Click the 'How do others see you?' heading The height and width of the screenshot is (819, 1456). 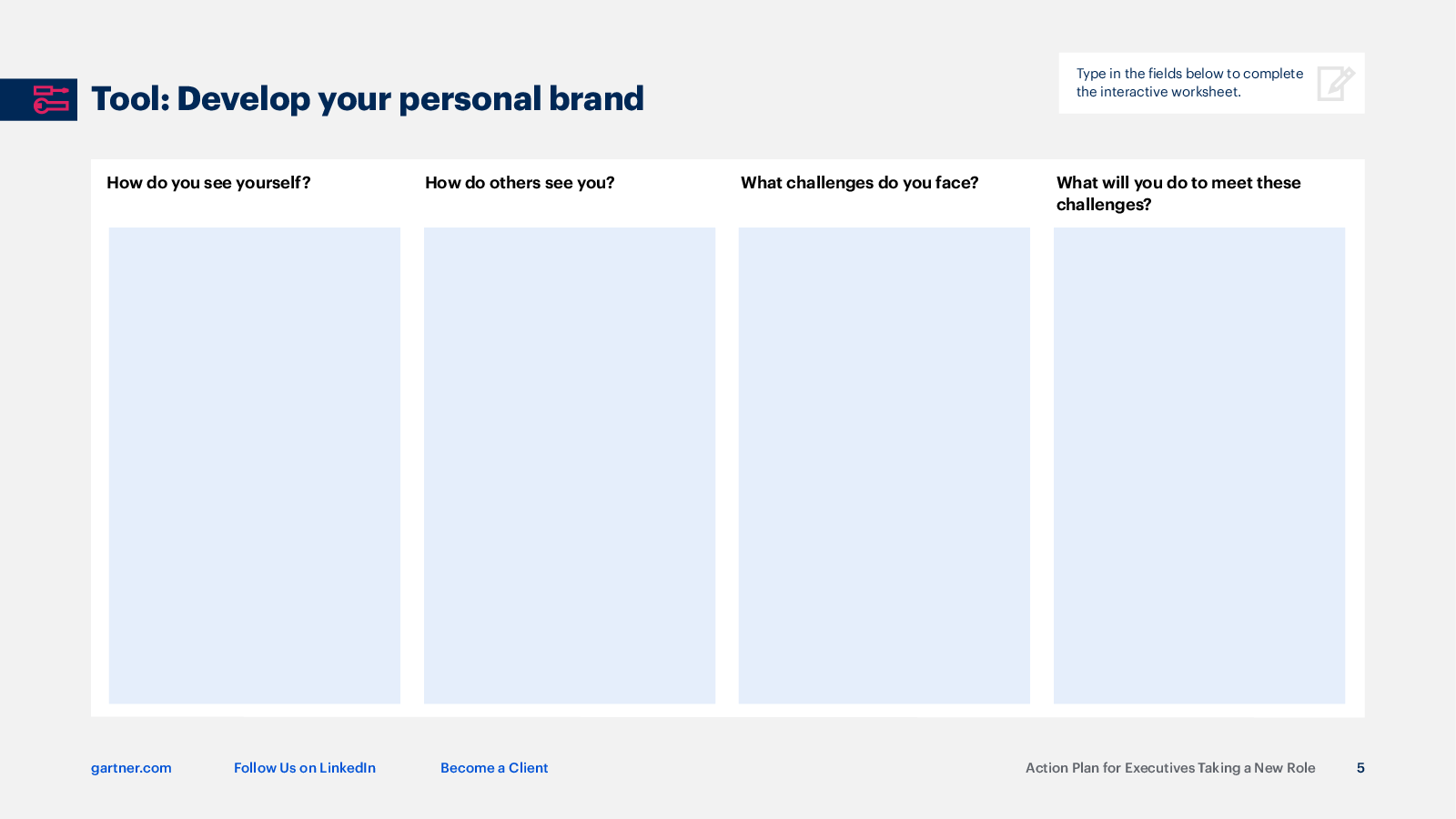[x=520, y=183]
